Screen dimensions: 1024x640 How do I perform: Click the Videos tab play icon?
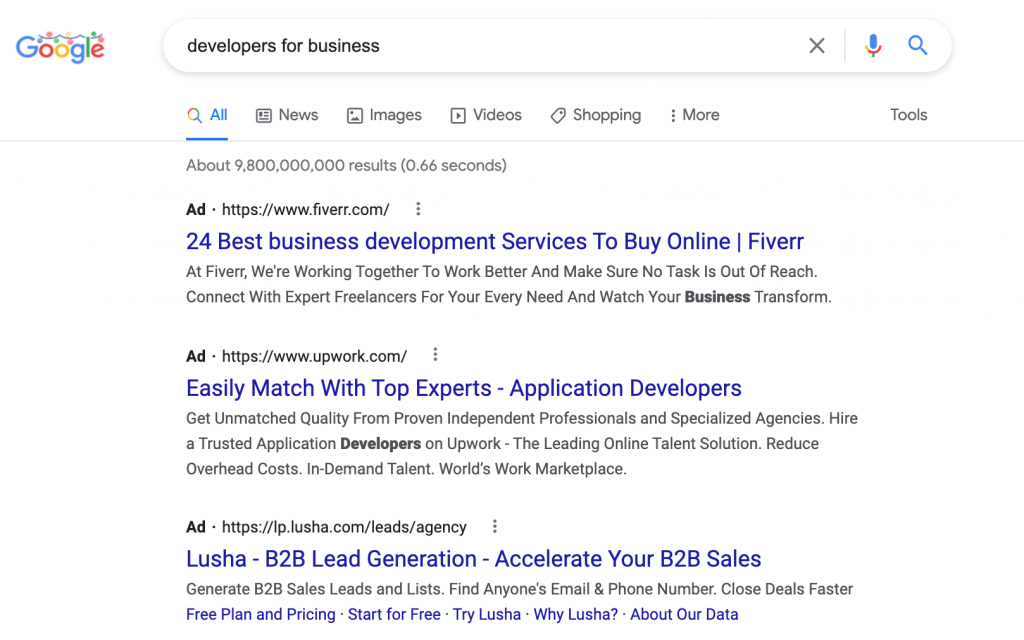click(458, 116)
